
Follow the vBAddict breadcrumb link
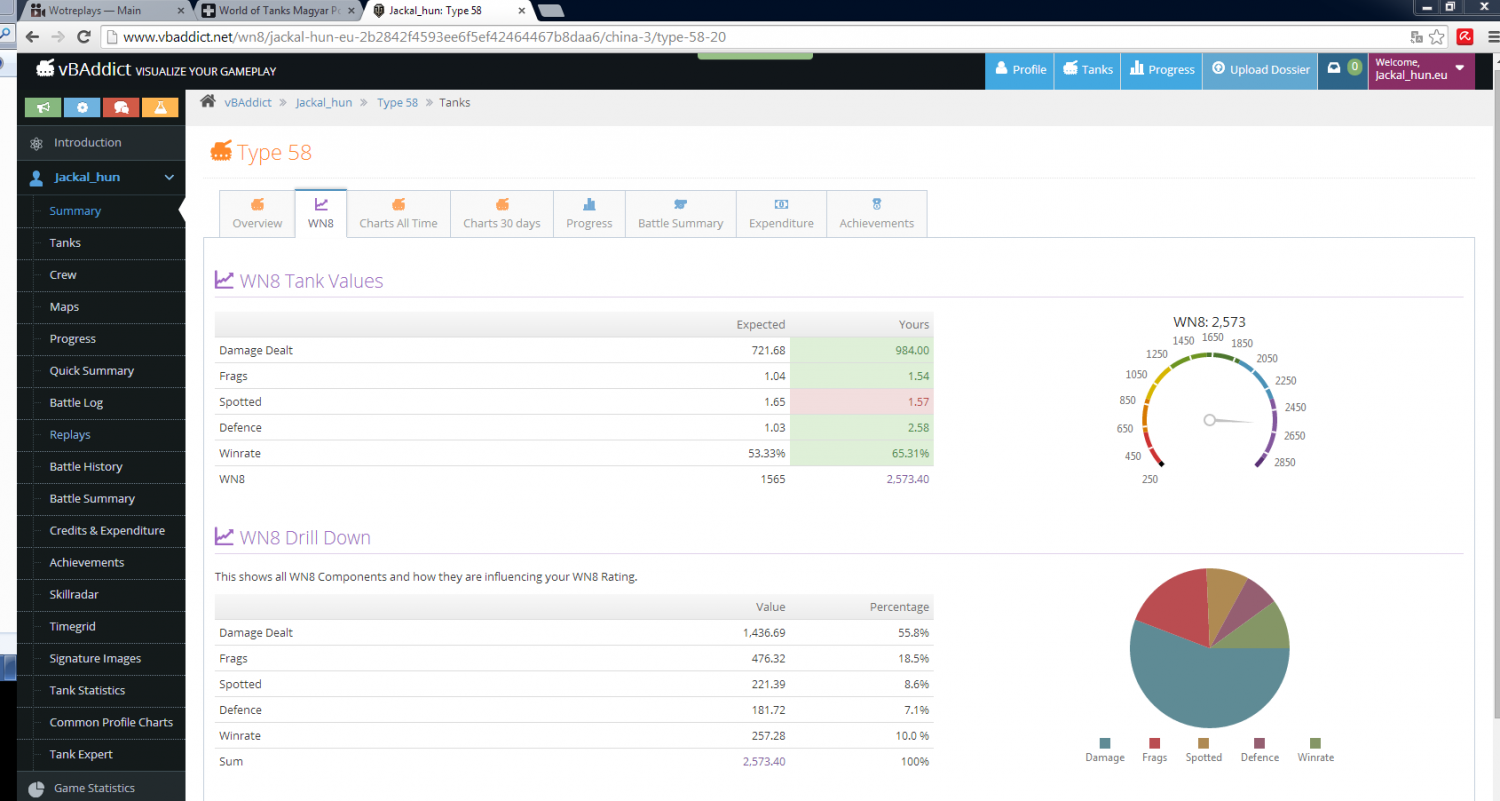point(247,102)
